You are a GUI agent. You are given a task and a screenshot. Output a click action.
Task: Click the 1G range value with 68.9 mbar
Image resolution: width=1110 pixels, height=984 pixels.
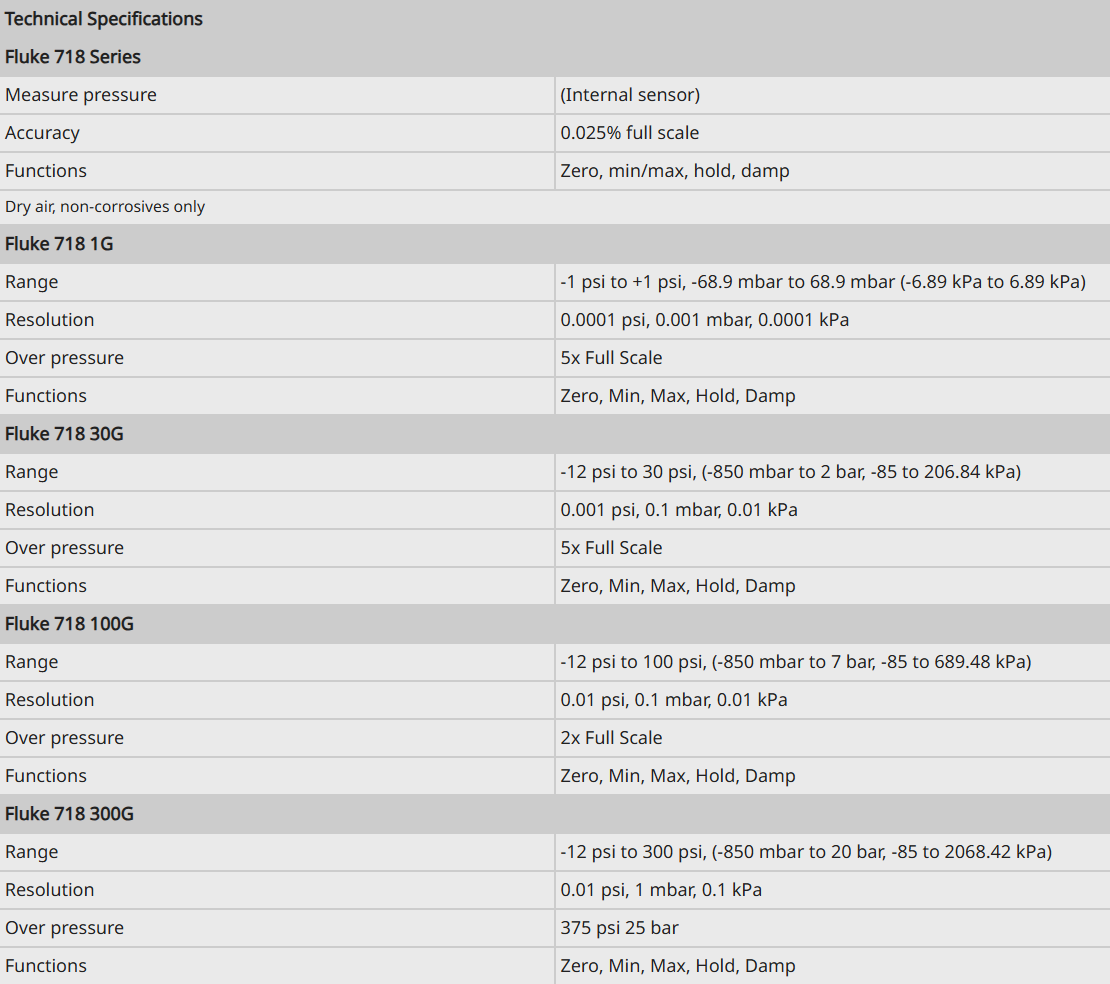coord(823,282)
